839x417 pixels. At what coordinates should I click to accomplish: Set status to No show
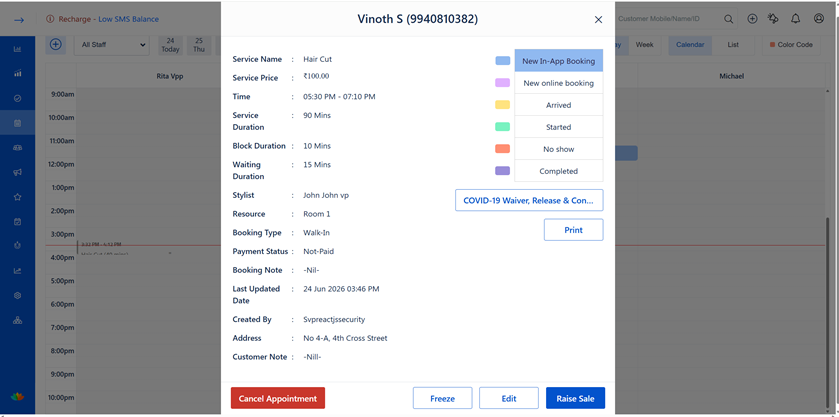click(x=559, y=149)
